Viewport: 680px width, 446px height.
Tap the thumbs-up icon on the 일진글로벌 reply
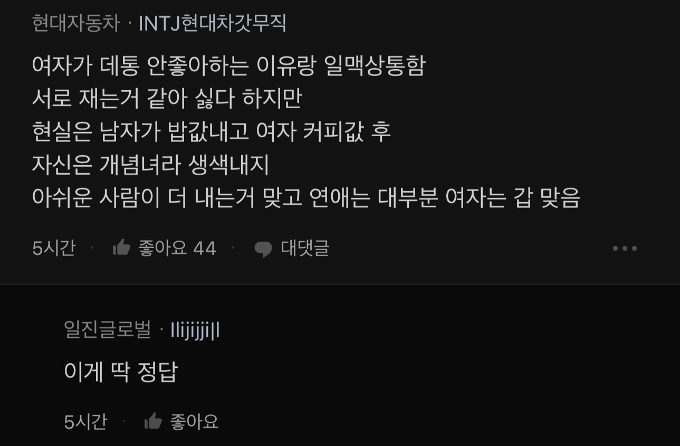click(x=153, y=421)
